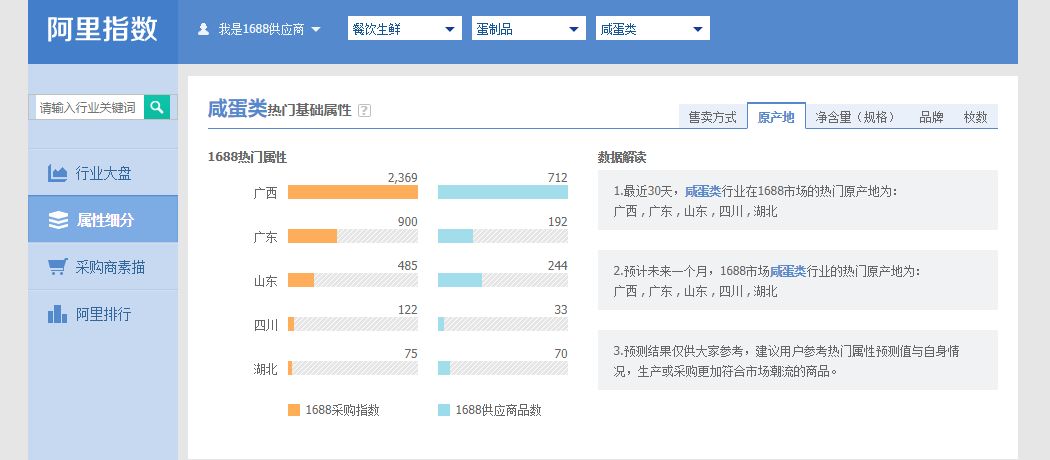Click the question mark help icon
This screenshot has height=460, width=1050.
click(x=364, y=110)
